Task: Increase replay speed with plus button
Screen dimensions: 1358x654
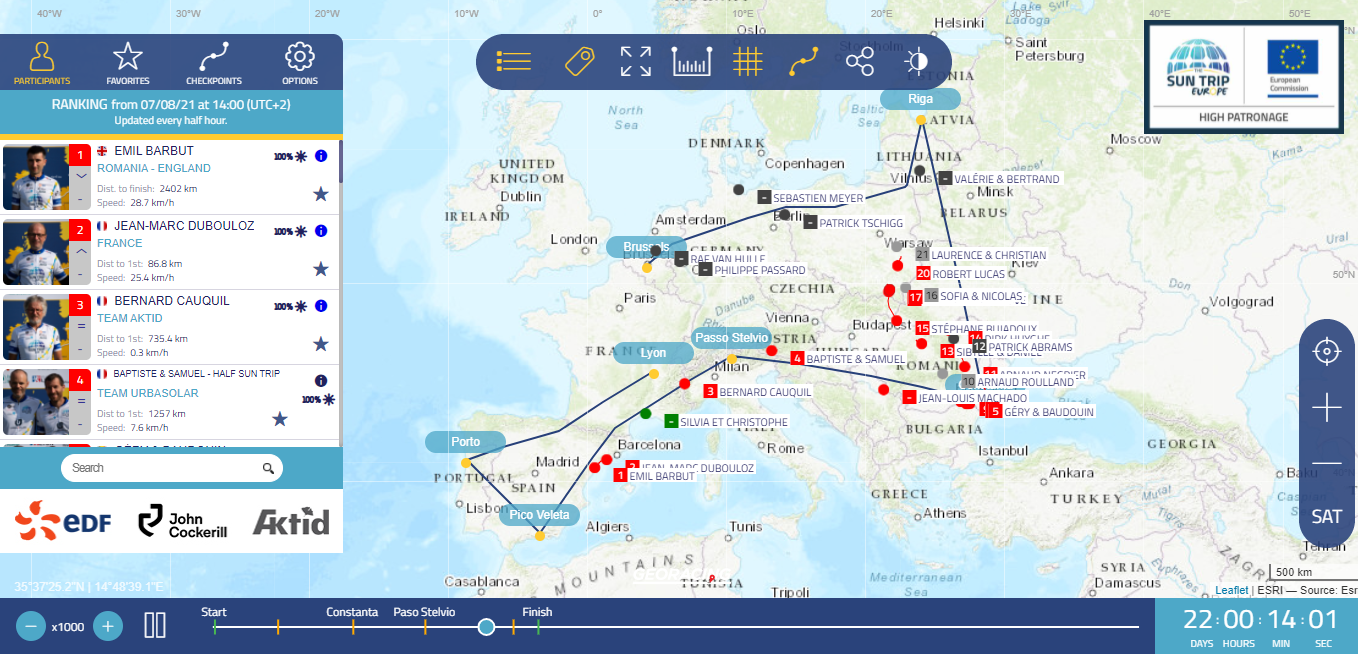Action: (x=108, y=626)
